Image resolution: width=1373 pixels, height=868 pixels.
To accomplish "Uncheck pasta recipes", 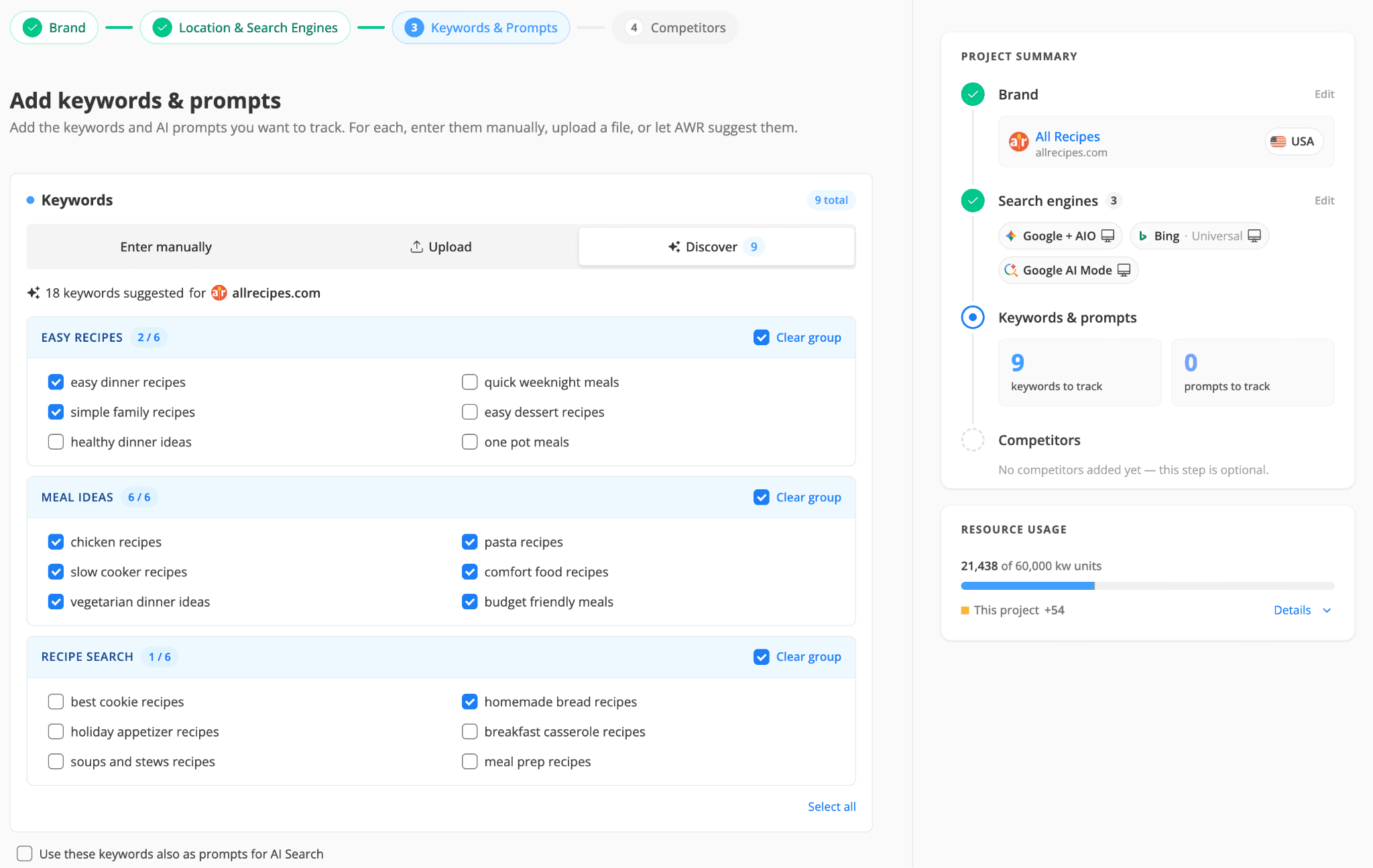I will point(470,542).
